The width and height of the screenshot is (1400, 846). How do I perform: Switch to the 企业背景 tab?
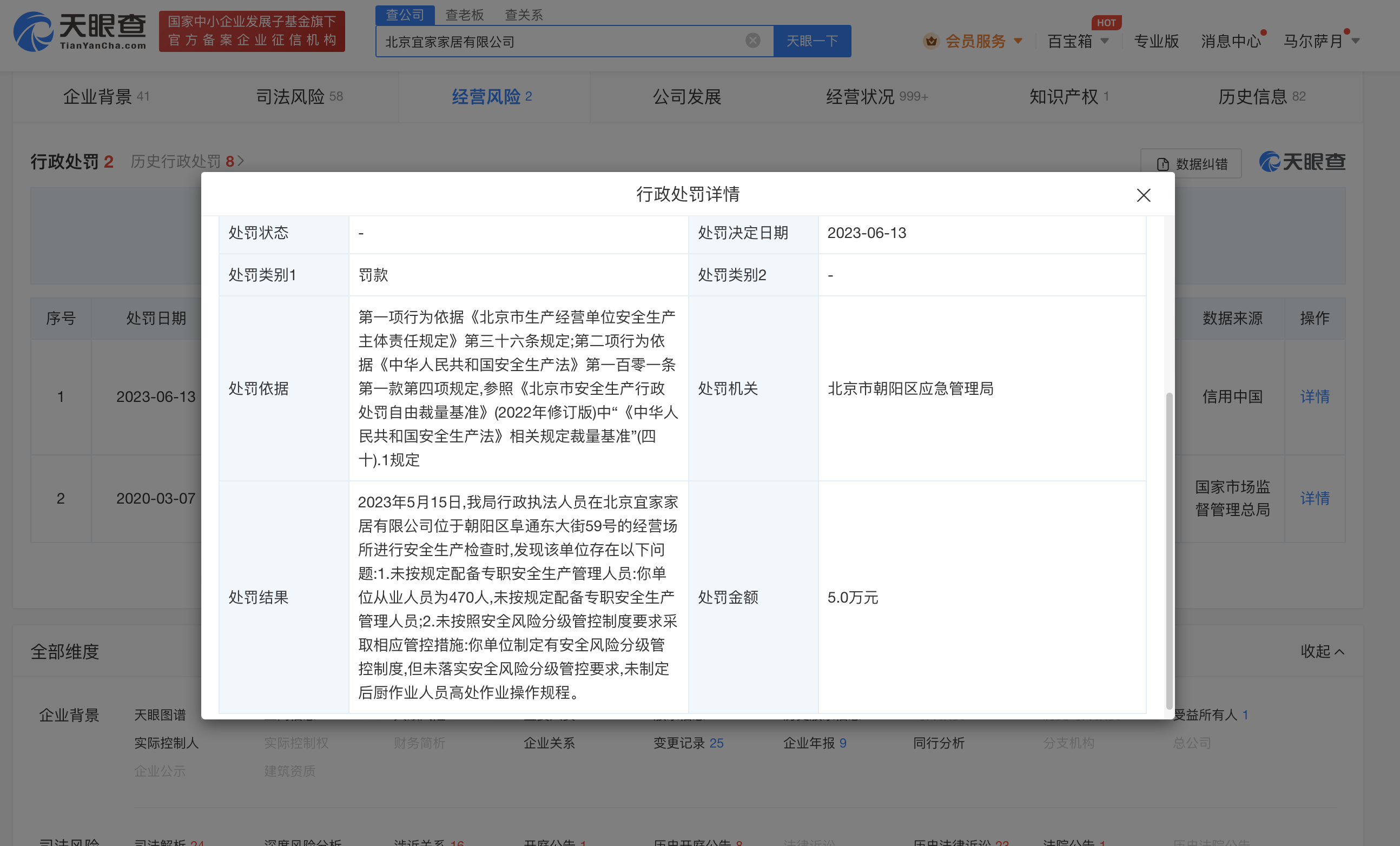pos(105,97)
